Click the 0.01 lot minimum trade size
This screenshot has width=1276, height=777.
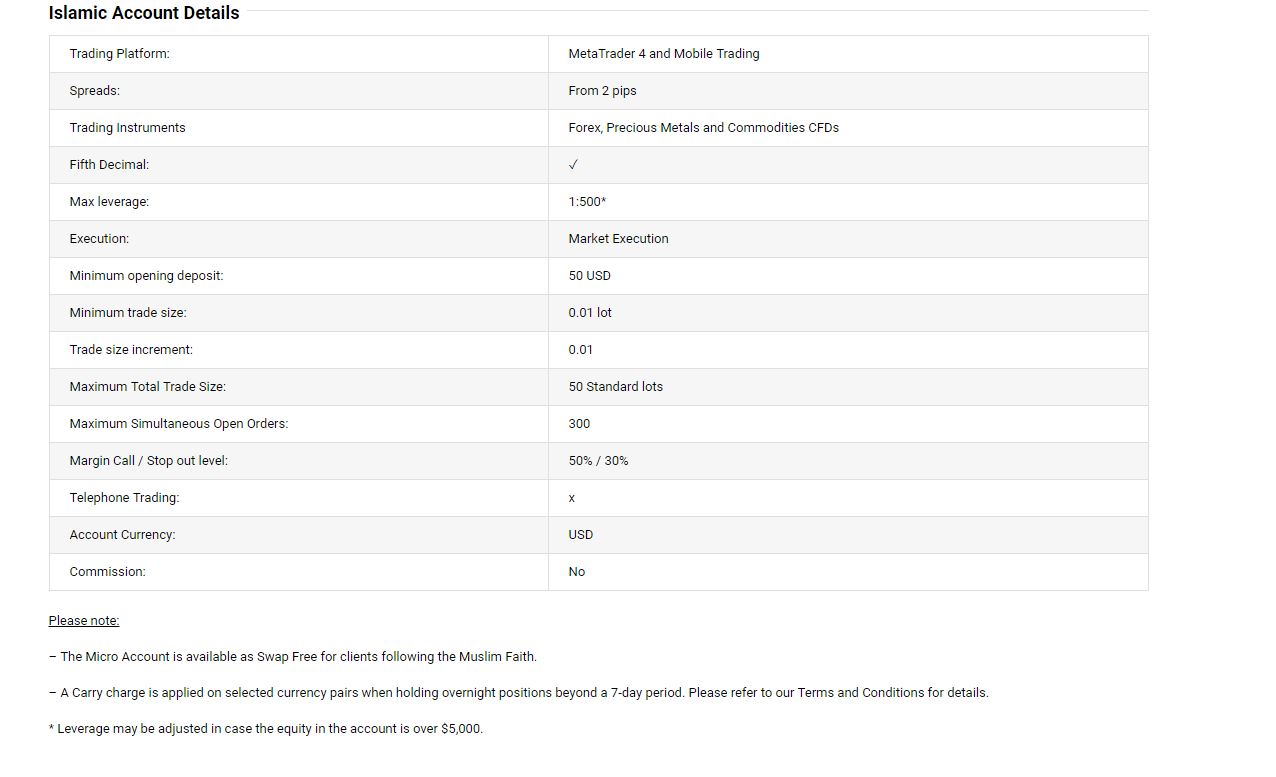[x=590, y=313]
